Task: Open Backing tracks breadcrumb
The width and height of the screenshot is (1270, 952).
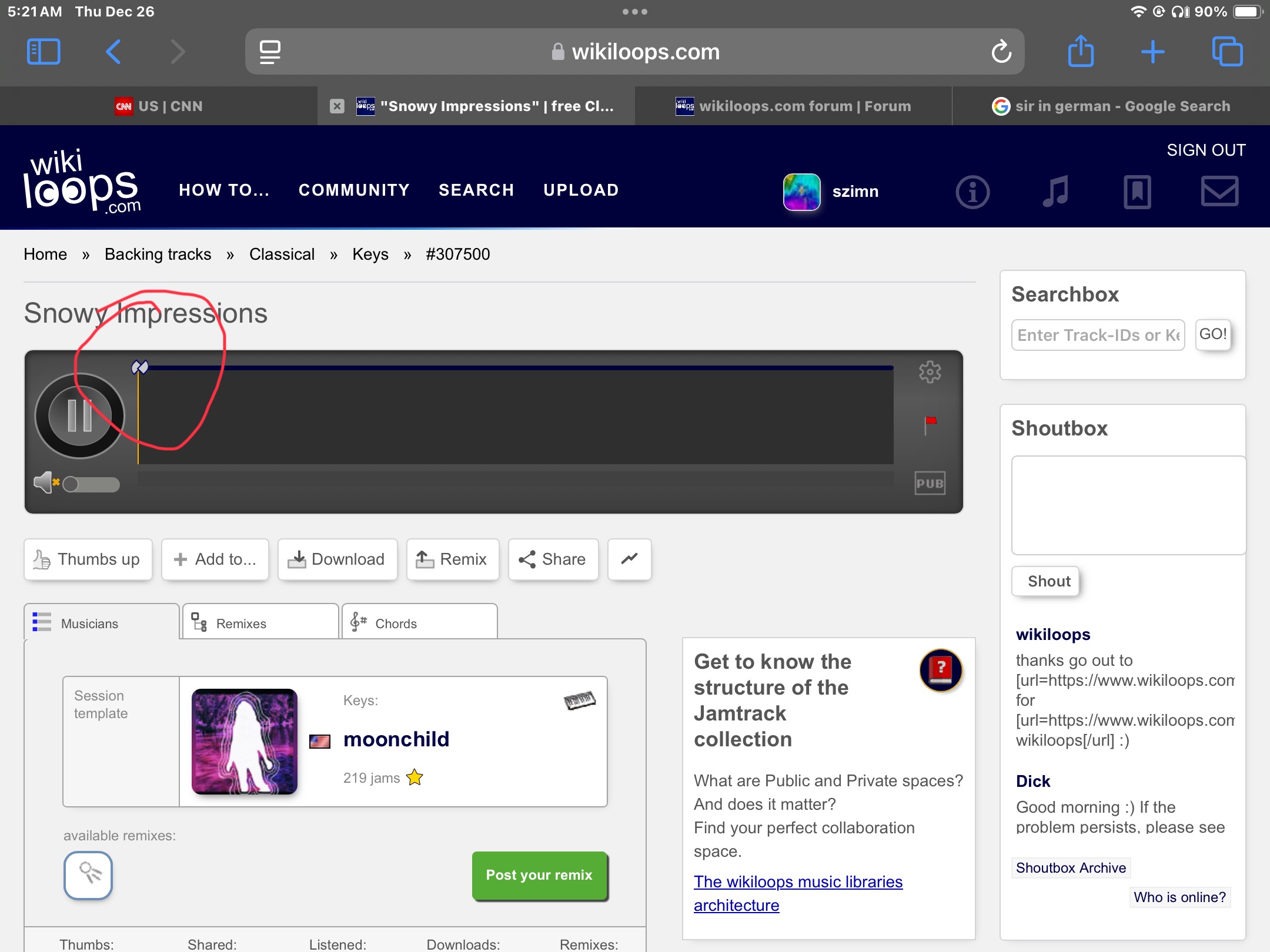Action: [158, 254]
